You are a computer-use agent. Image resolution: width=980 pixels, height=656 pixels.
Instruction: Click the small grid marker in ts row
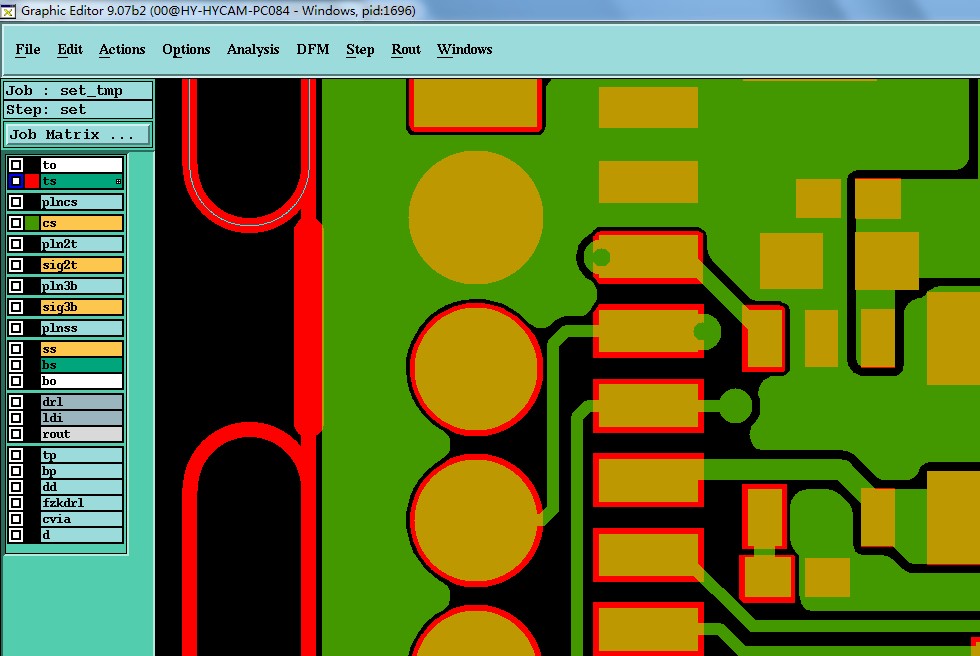click(x=118, y=182)
